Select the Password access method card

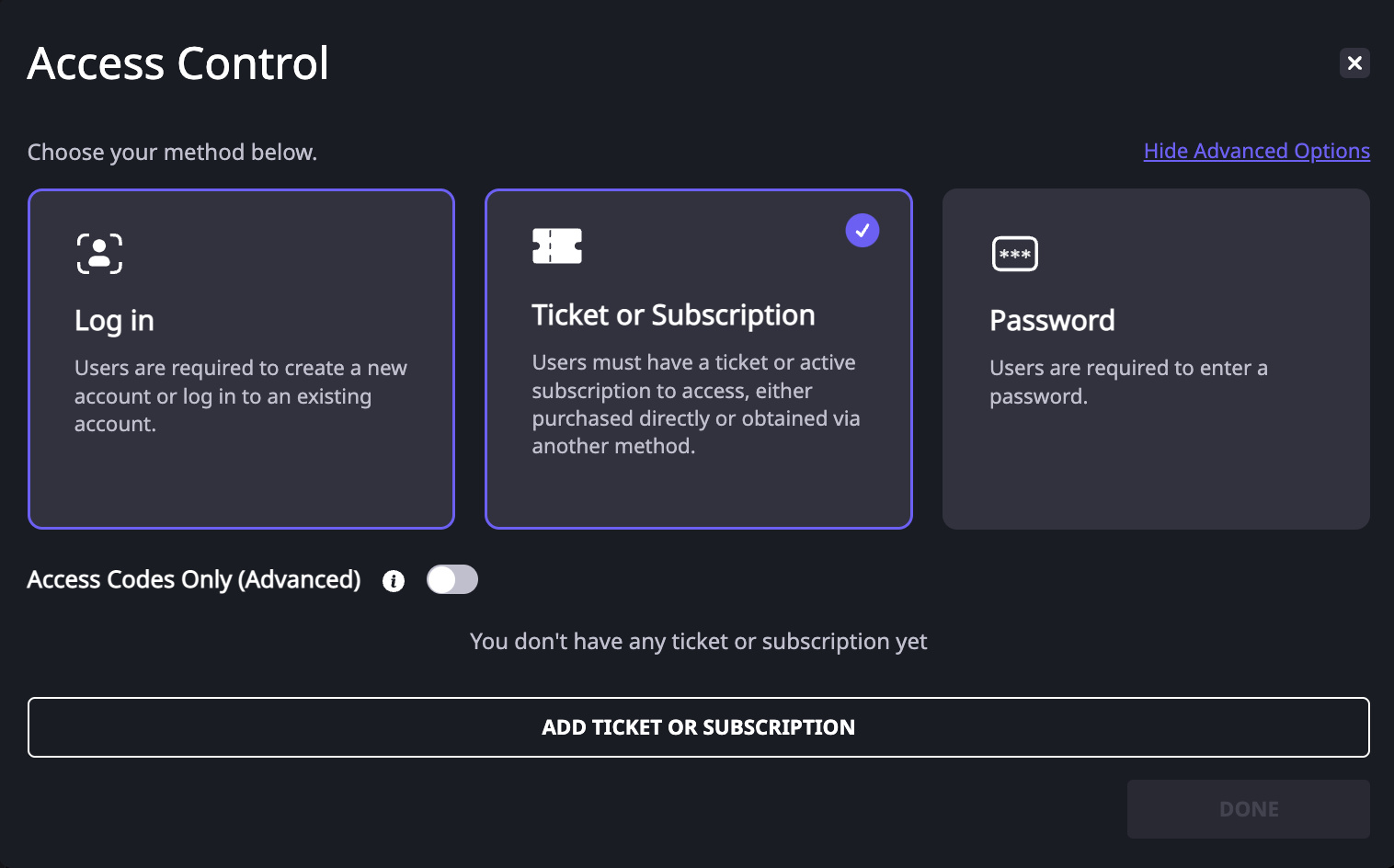1156,359
